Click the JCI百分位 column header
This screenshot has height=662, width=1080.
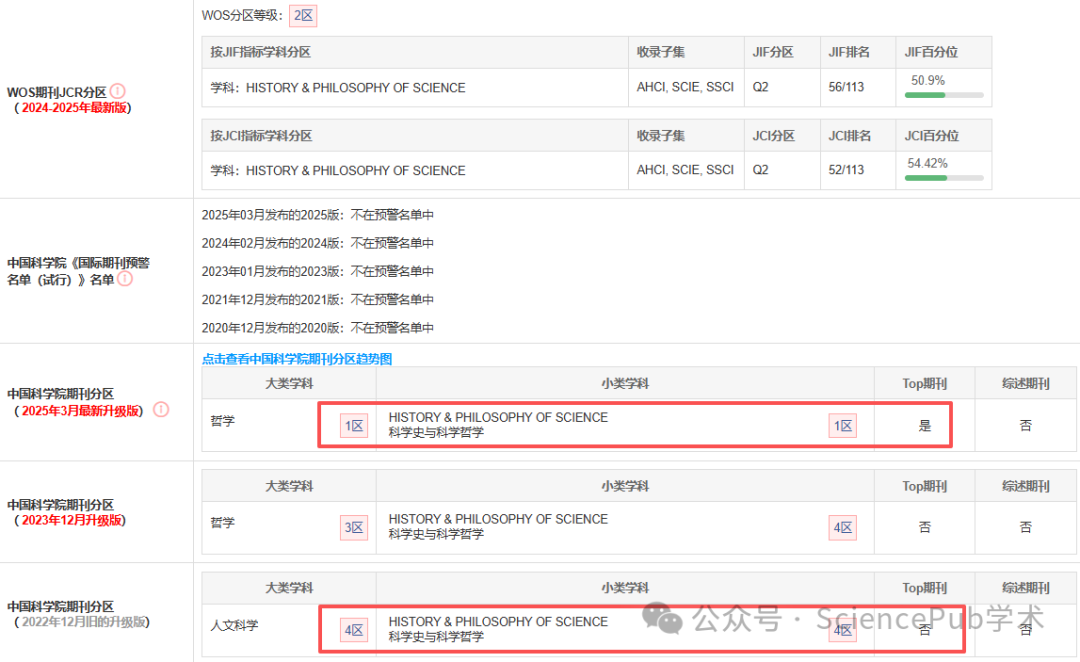(x=931, y=136)
